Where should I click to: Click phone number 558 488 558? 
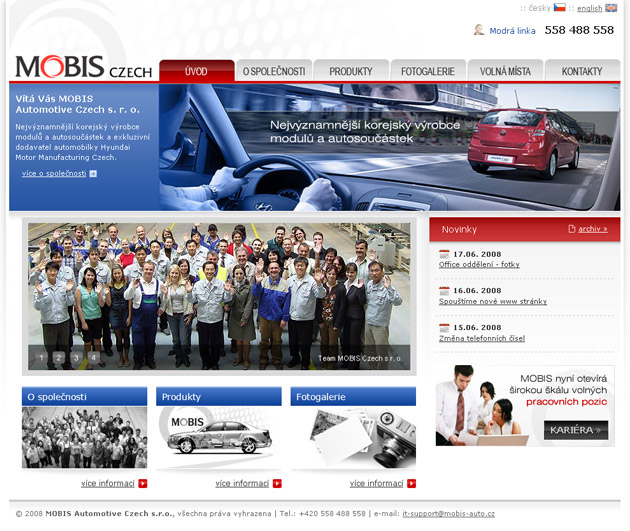(x=579, y=30)
